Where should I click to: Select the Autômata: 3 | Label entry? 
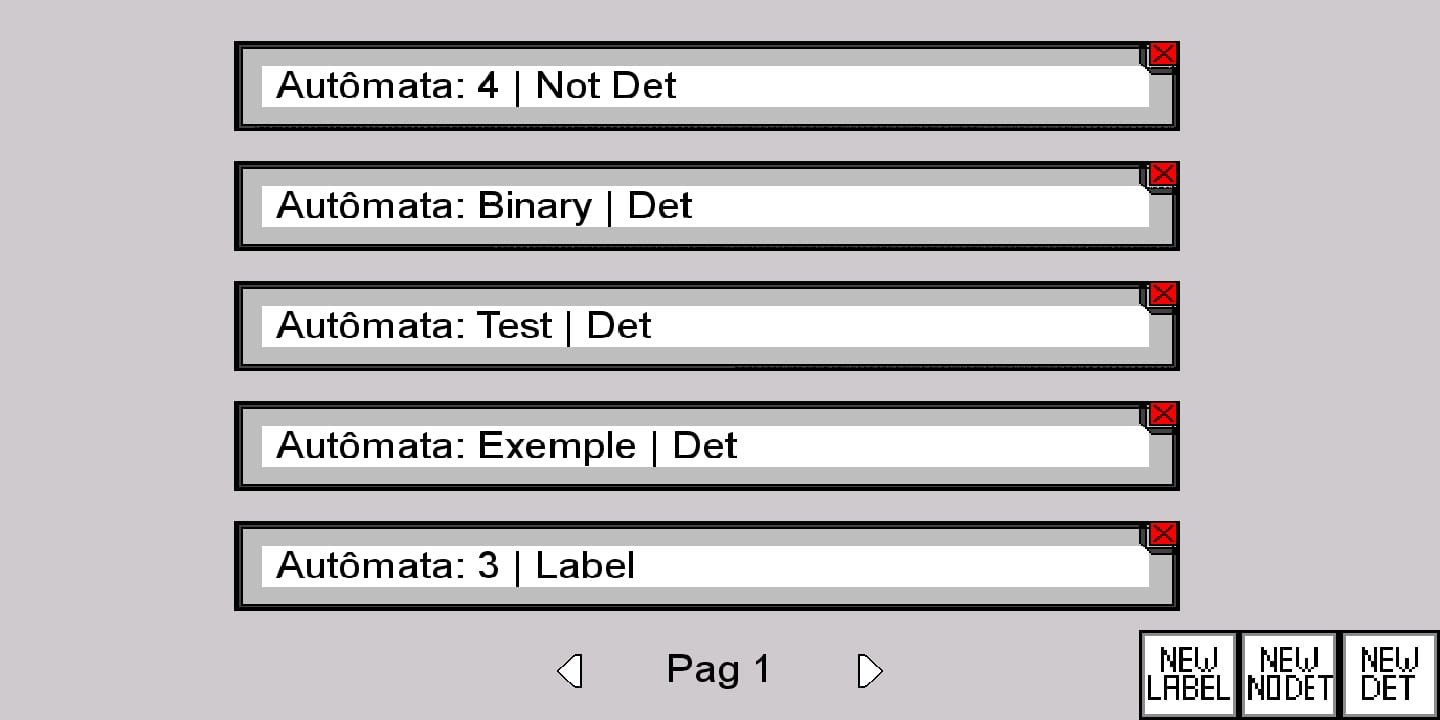pyautogui.click(x=705, y=566)
